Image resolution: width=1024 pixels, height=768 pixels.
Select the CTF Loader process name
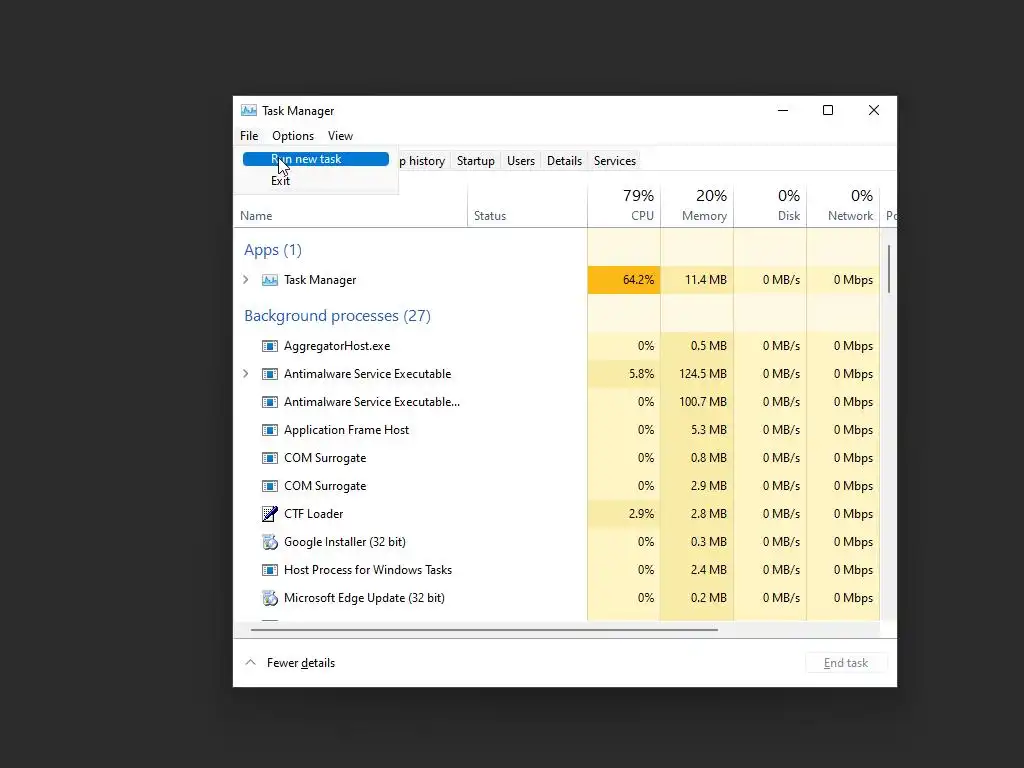[x=313, y=514]
